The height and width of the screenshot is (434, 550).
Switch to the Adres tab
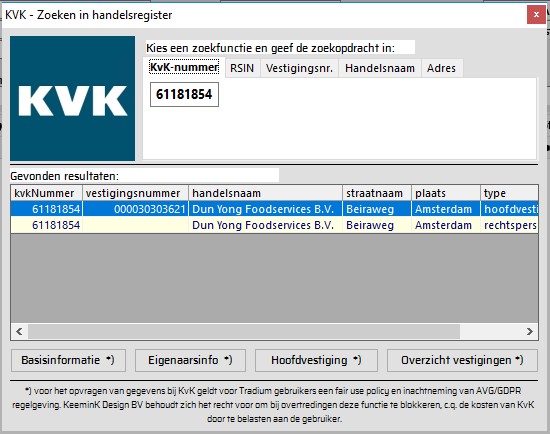point(442,68)
